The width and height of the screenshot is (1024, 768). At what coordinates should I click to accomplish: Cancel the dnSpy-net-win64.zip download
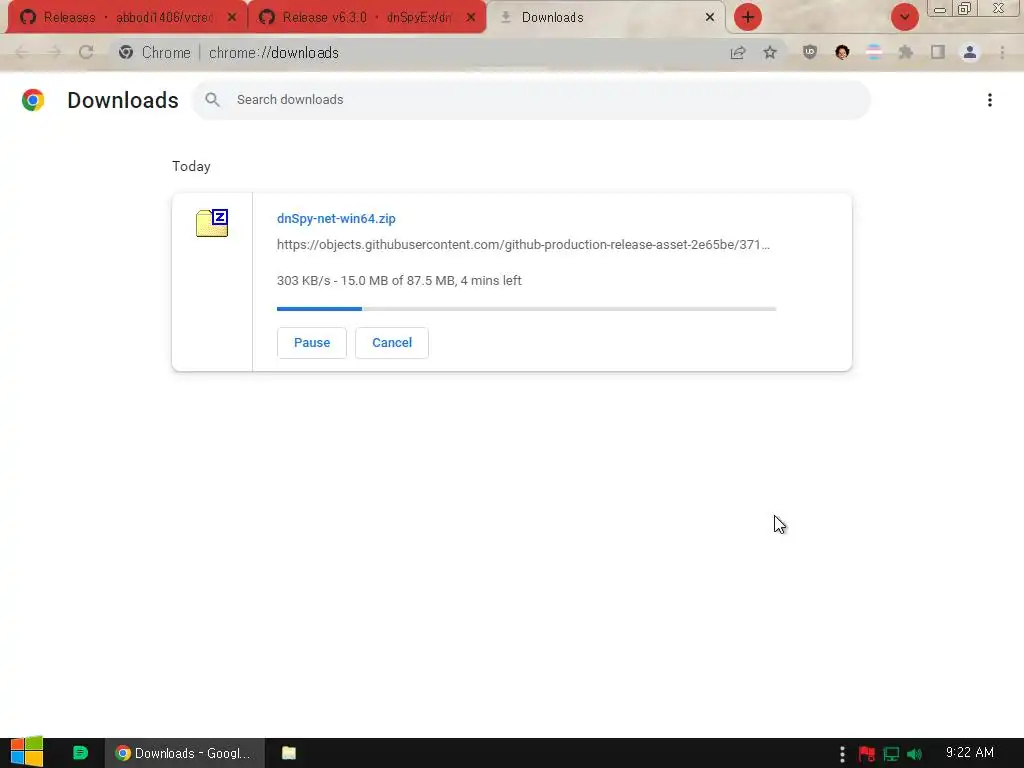pyautogui.click(x=392, y=343)
